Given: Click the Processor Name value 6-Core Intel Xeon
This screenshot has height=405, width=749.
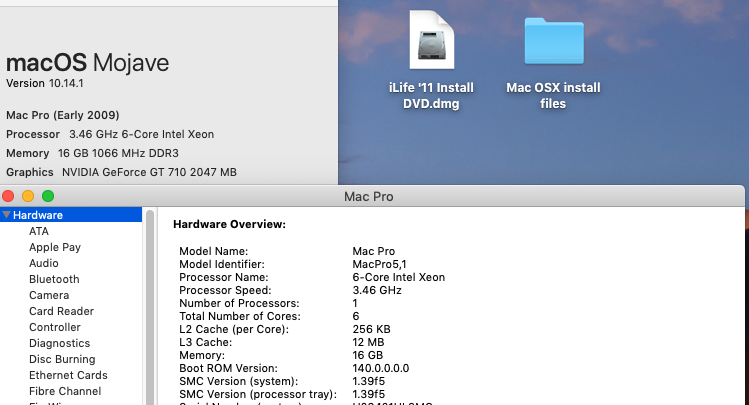Looking at the screenshot, I should tap(398, 277).
